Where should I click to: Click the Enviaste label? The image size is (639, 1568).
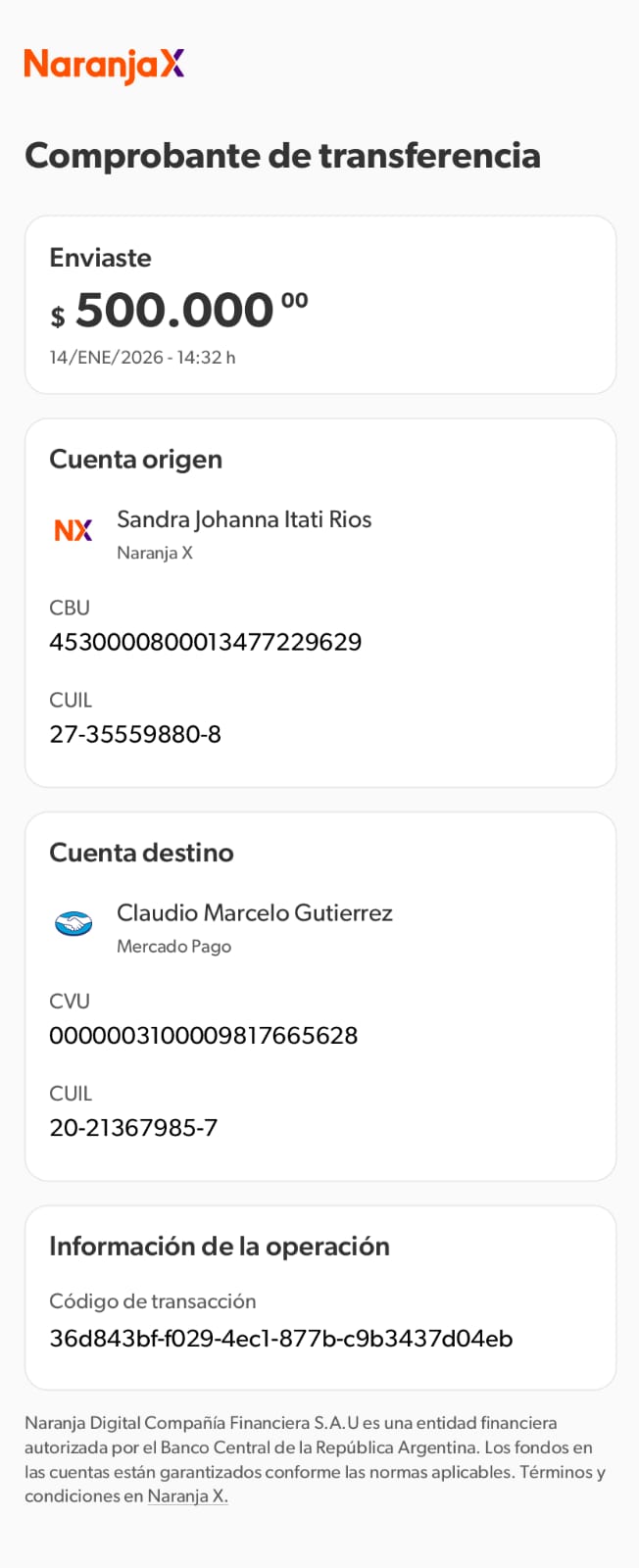click(x=100, y=258)
